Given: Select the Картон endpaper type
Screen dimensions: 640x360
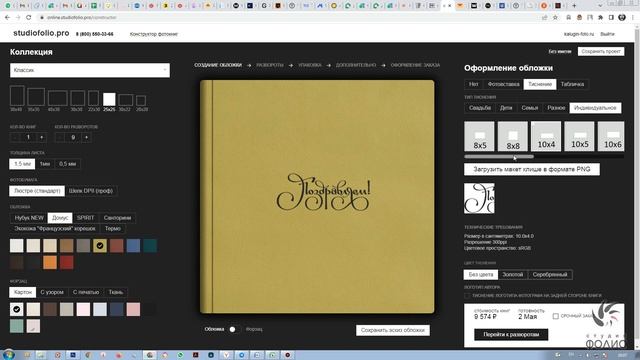Looking at the screenshot, I should 22,292.
